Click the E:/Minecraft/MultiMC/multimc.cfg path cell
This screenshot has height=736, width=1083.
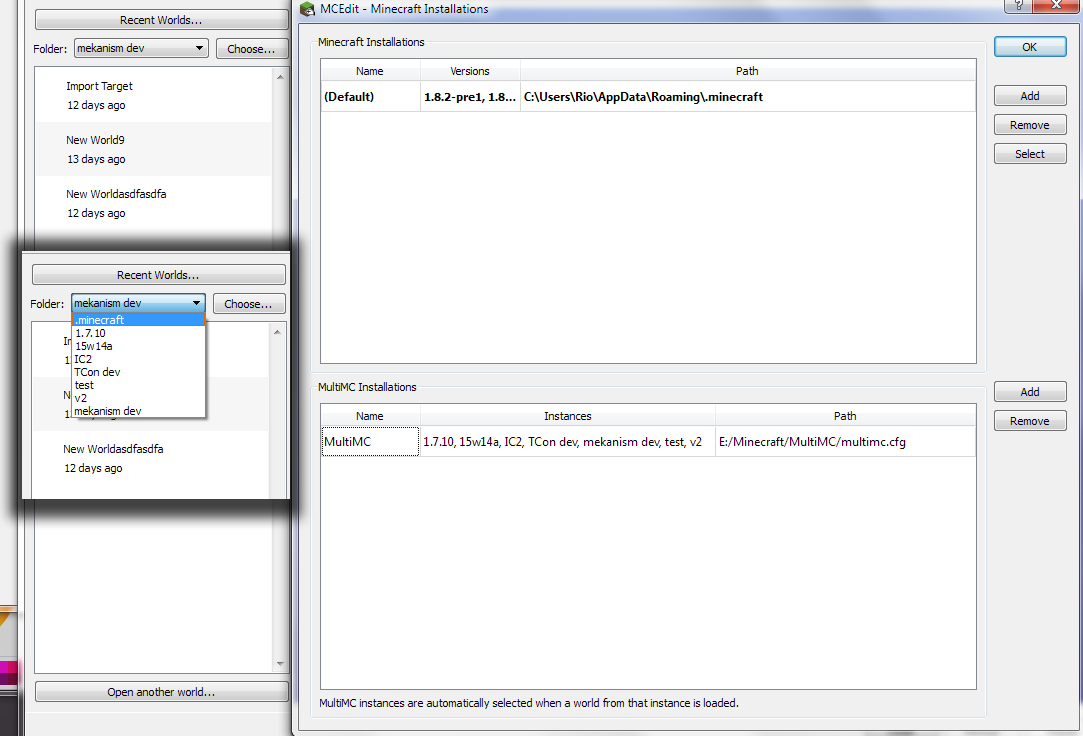[x=845, y=442]
